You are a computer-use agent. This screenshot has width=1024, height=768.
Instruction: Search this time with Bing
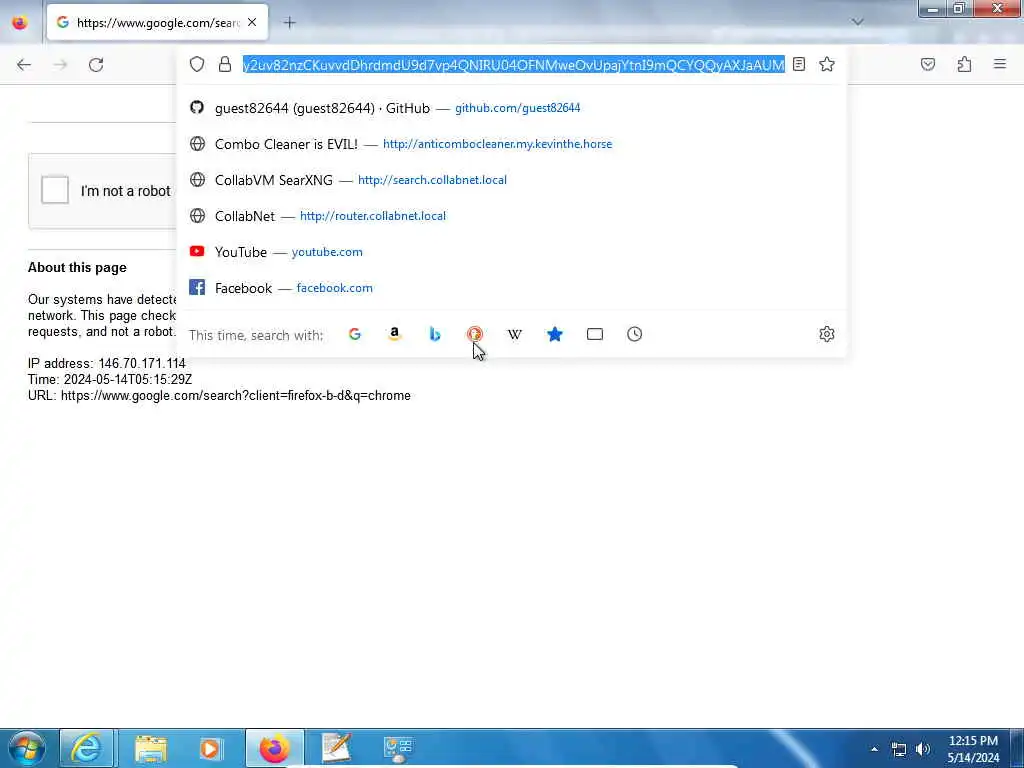[435, 334]
